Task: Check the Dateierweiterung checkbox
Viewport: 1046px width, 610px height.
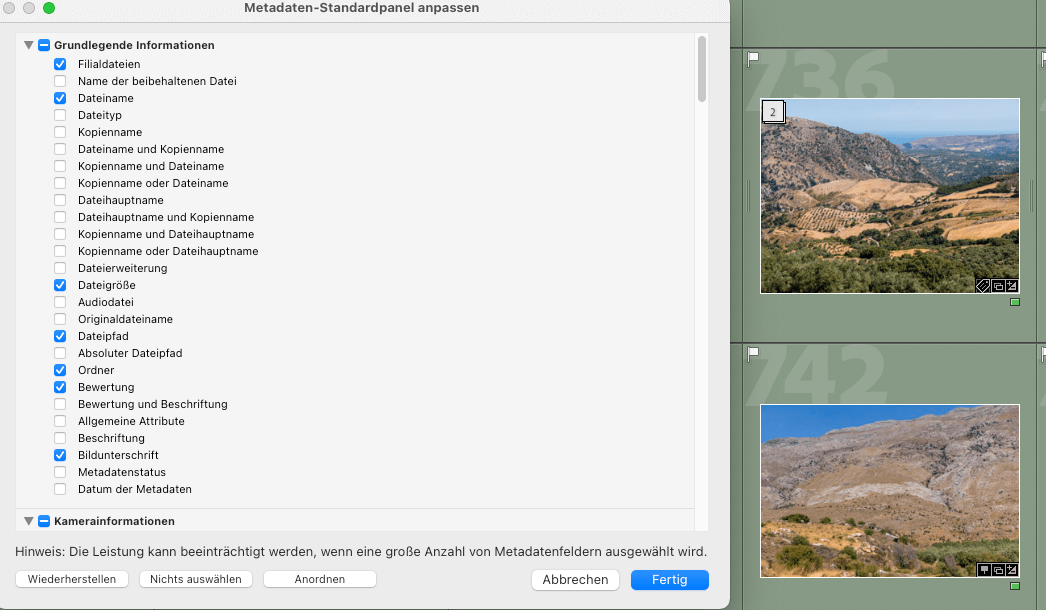Action: 60,268
